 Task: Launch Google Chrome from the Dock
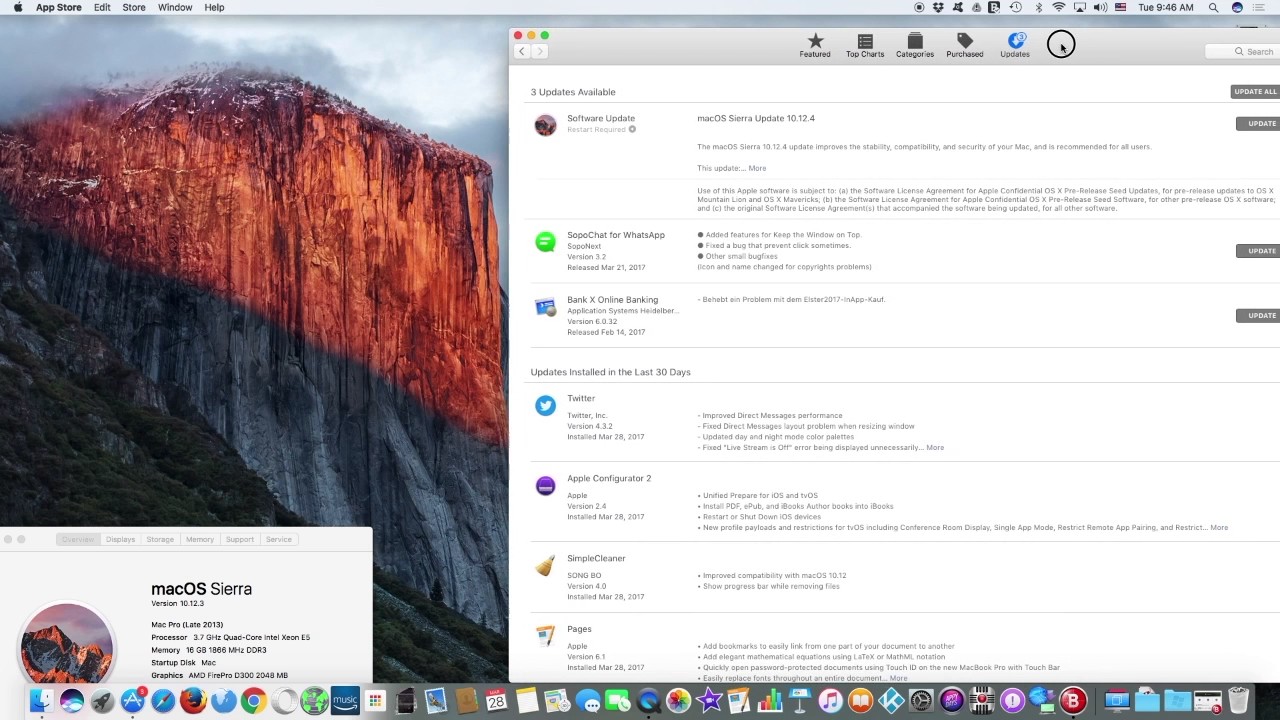[x=254, y=701]
